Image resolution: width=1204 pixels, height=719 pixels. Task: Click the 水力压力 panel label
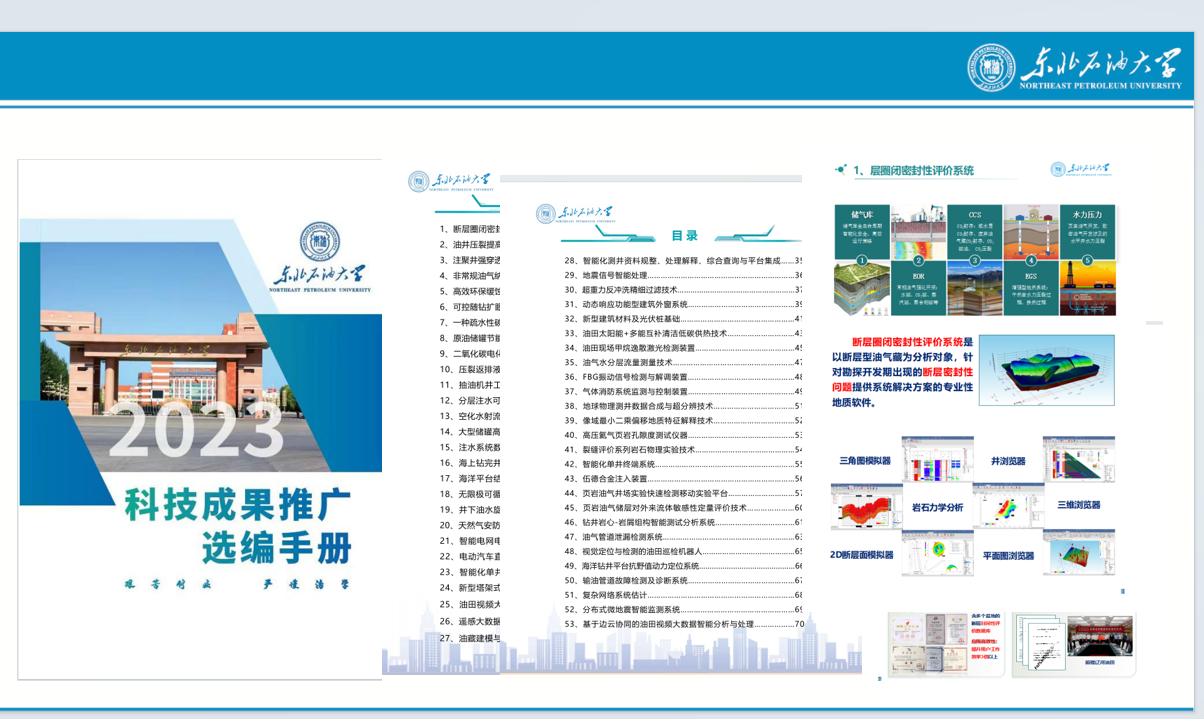pos(1087,214)
